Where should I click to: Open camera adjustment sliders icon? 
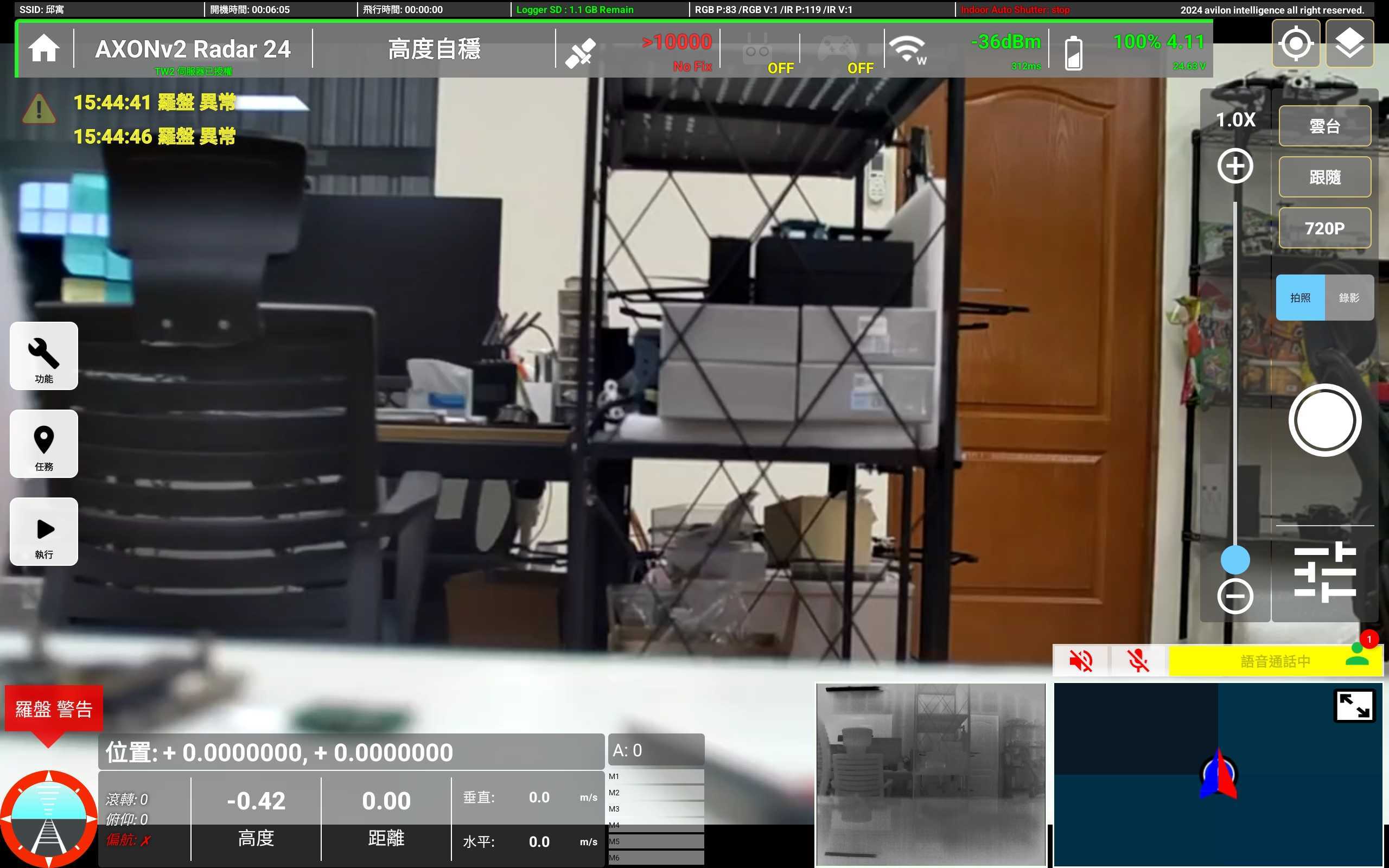tap(1325, 572)
